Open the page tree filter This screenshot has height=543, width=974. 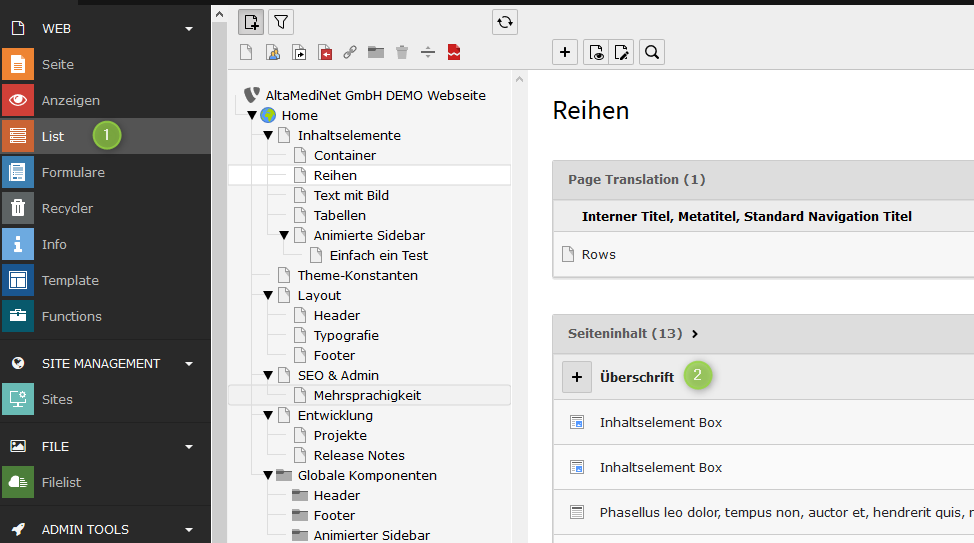(x=281, y=21)
